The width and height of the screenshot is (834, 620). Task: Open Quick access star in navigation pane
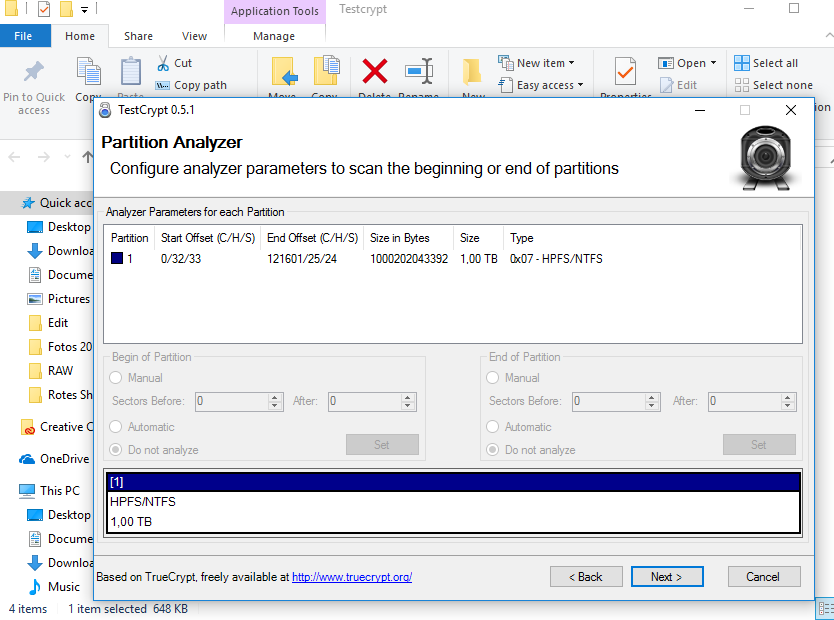[x=28, y=203]
